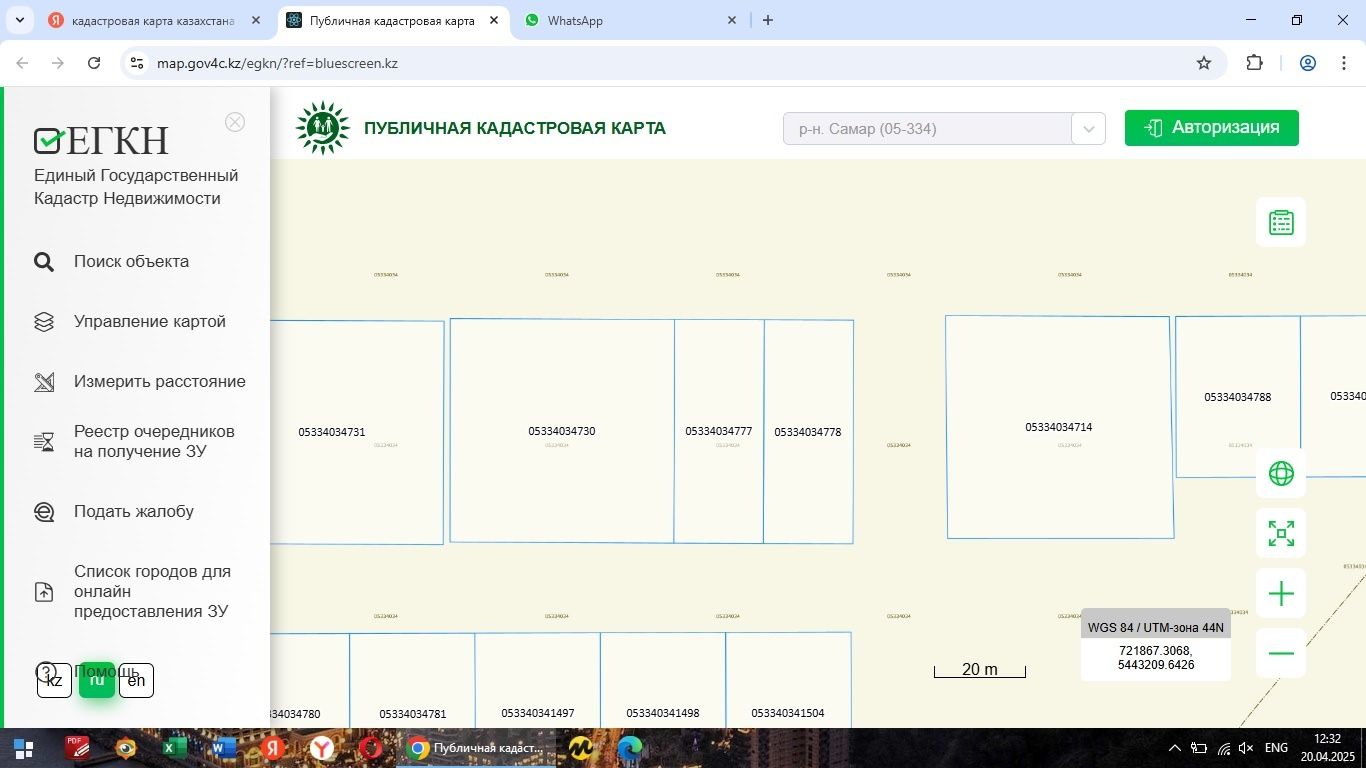
Task: Open the tab search dropdown arrow
Action: tap(19, 20)
